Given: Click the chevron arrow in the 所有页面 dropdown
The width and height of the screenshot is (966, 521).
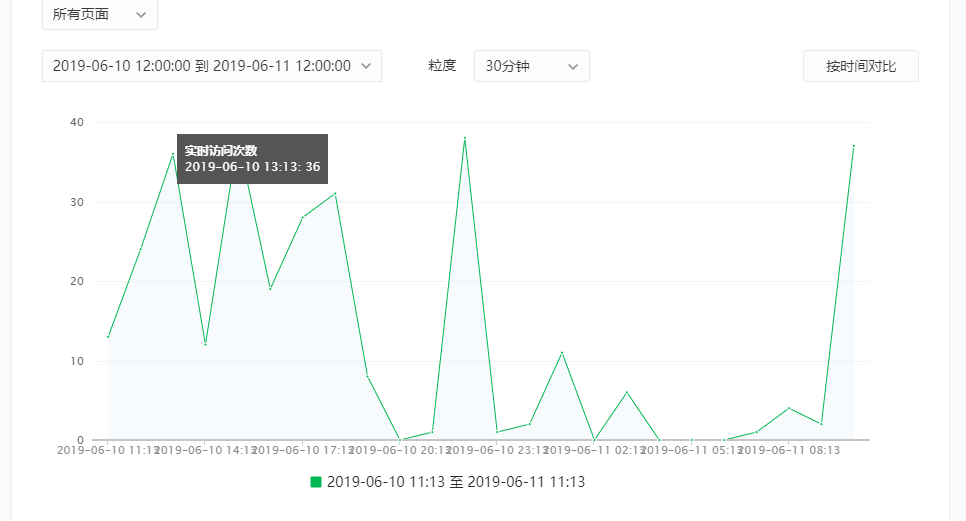Looking at the screenshot, I should (141, 15).
